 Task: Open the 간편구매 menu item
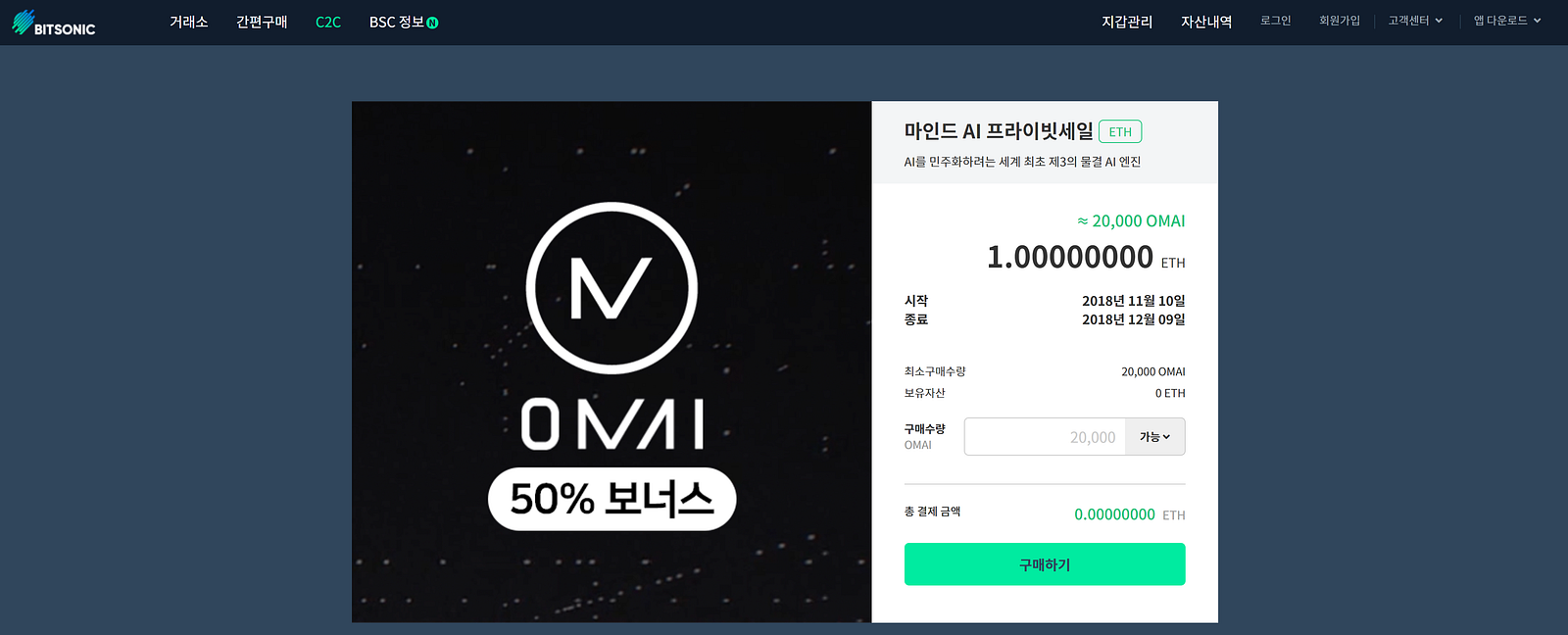coord(262,22)
